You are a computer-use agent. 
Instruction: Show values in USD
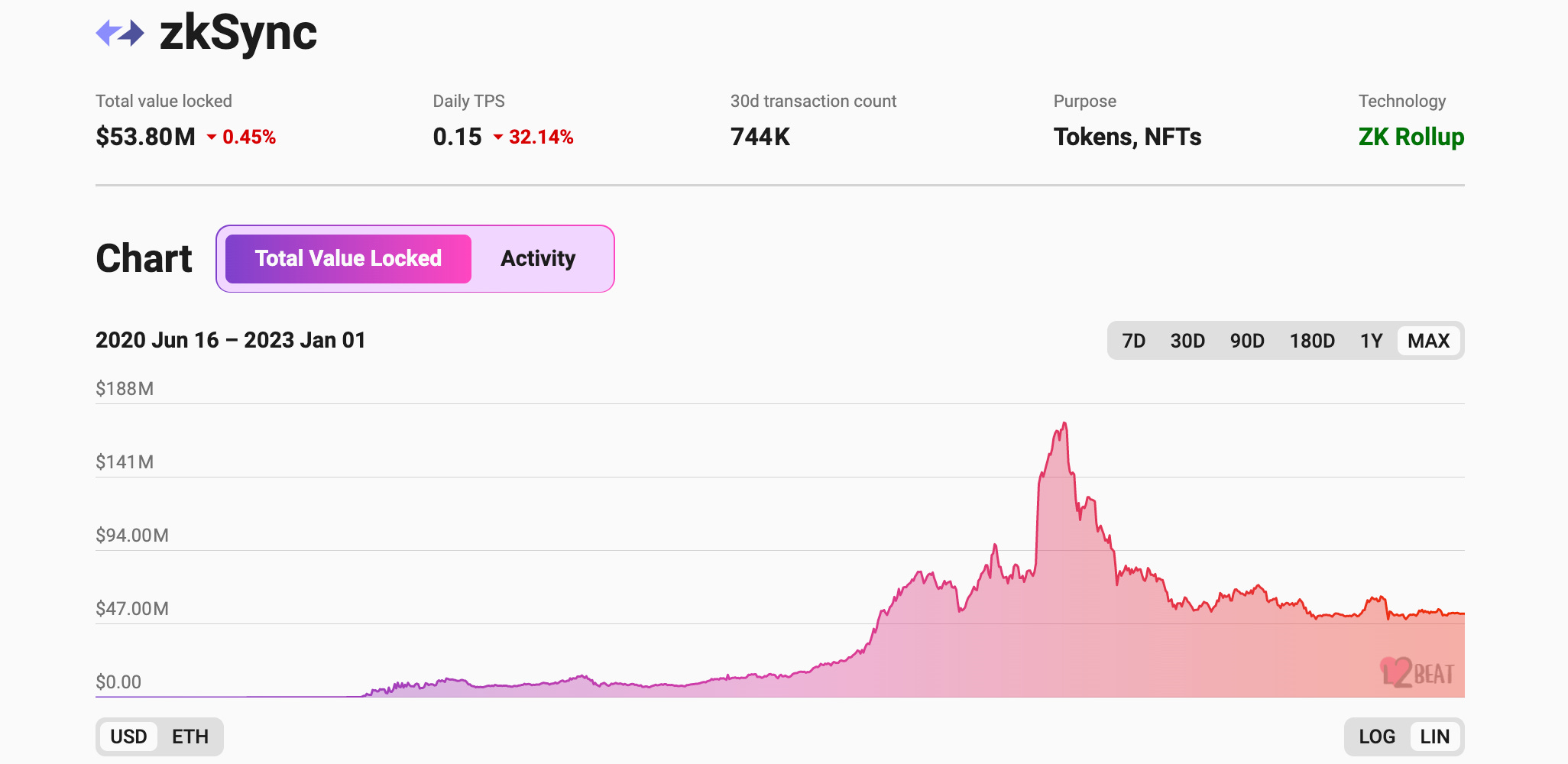coord(128,736)
